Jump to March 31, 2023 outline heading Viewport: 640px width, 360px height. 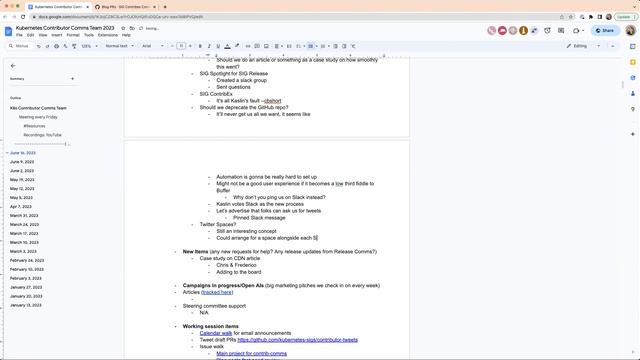pos(24,216)
